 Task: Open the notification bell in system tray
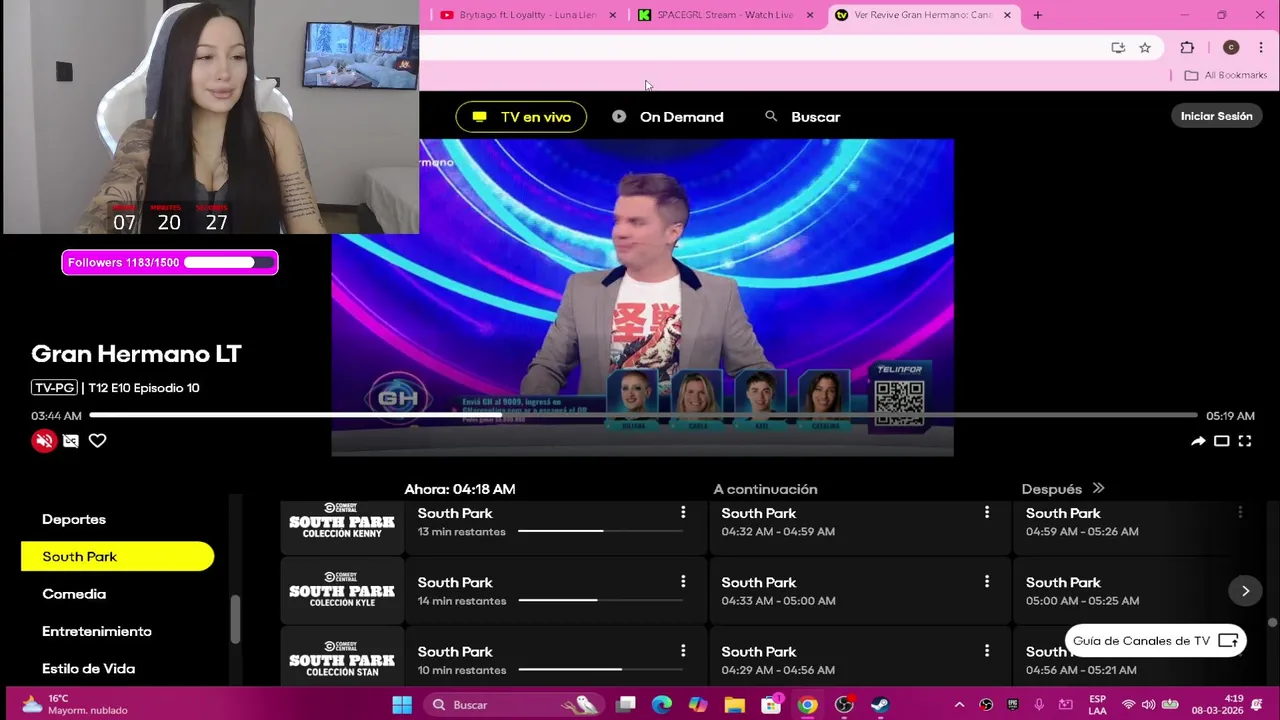click(x=1257, y=705)
